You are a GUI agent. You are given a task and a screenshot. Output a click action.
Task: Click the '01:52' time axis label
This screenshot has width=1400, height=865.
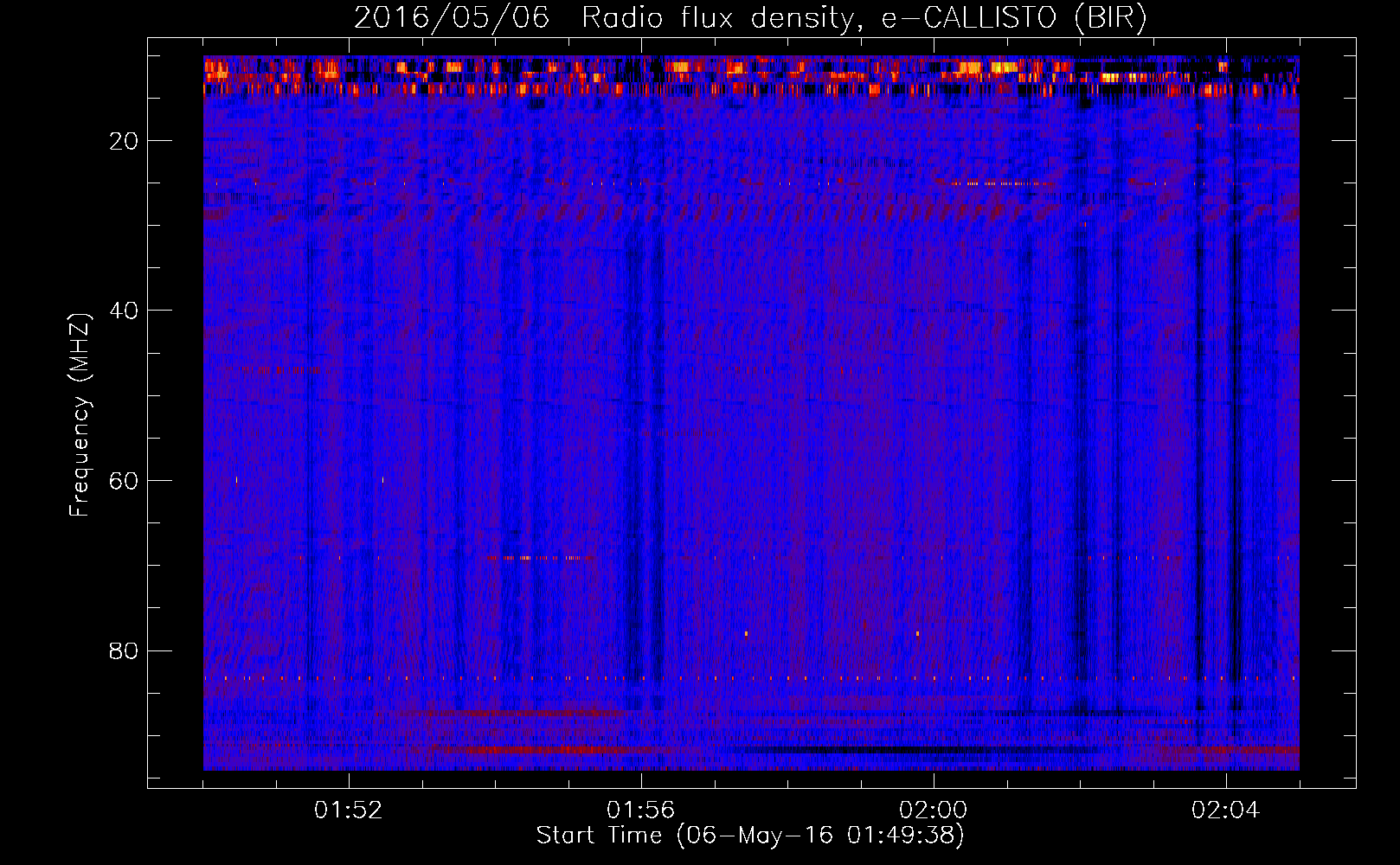349,811
